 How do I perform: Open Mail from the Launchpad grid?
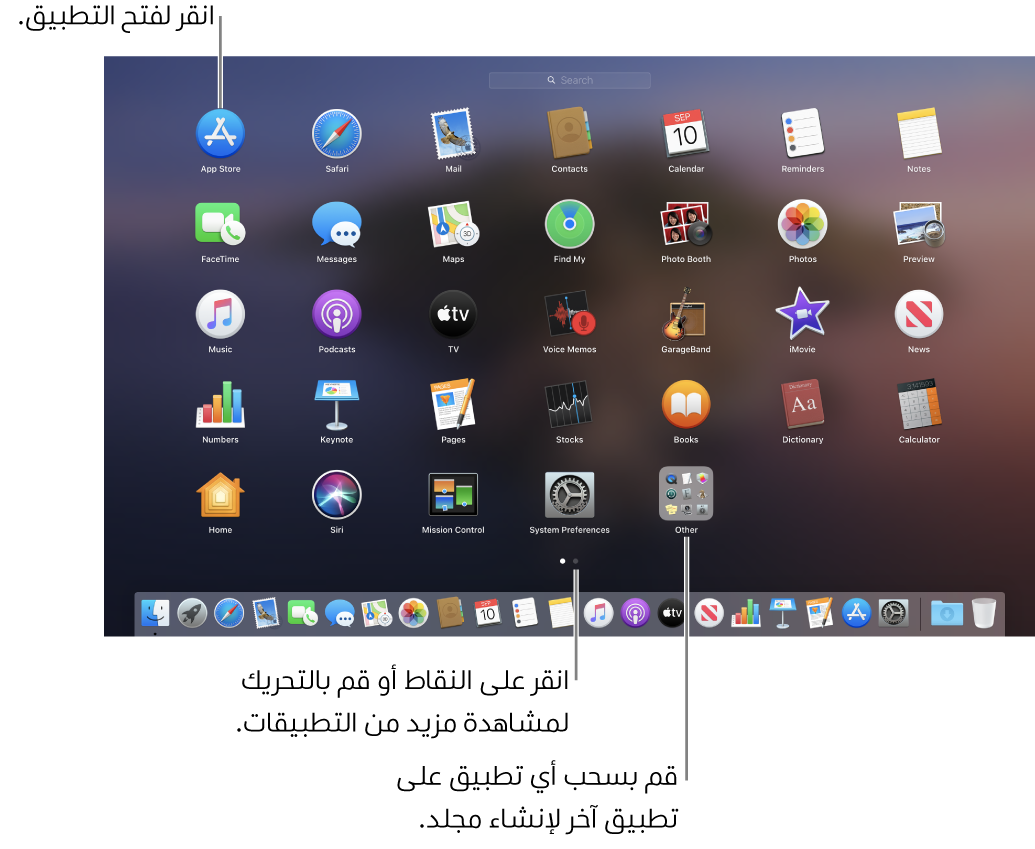(x=453, y=133)
